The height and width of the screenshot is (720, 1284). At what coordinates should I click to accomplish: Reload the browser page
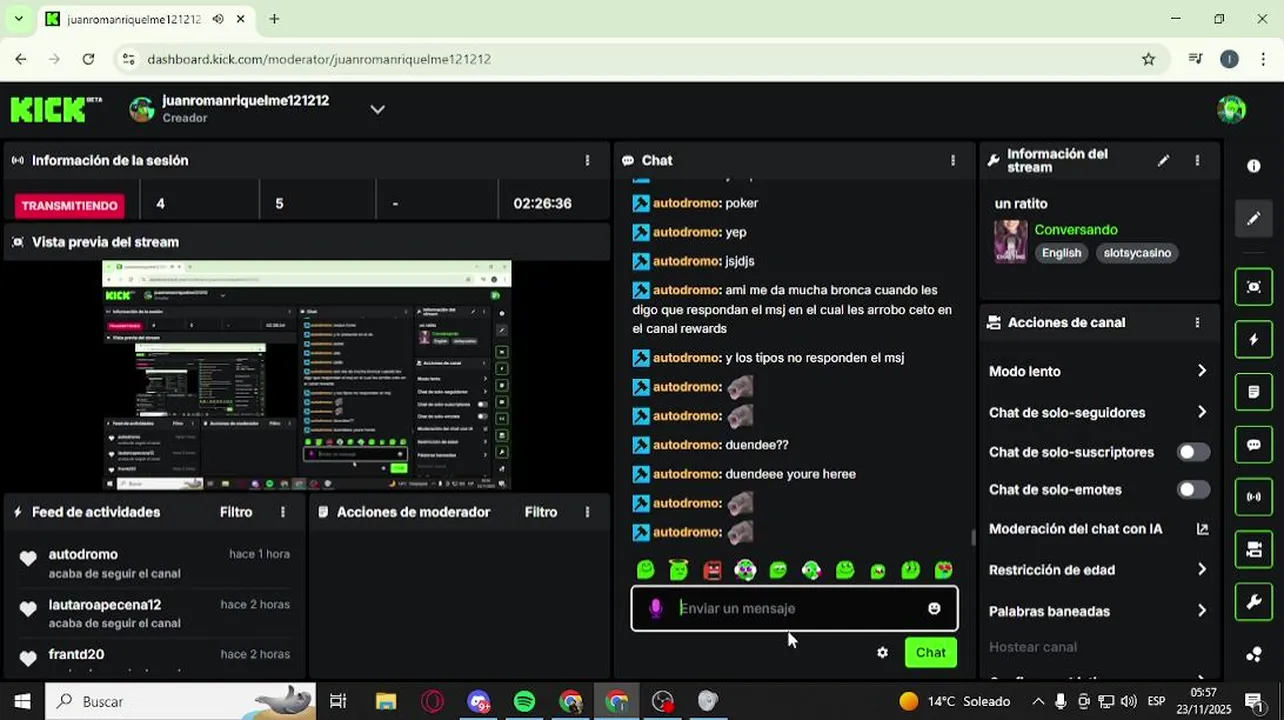(x=88, y=59)
